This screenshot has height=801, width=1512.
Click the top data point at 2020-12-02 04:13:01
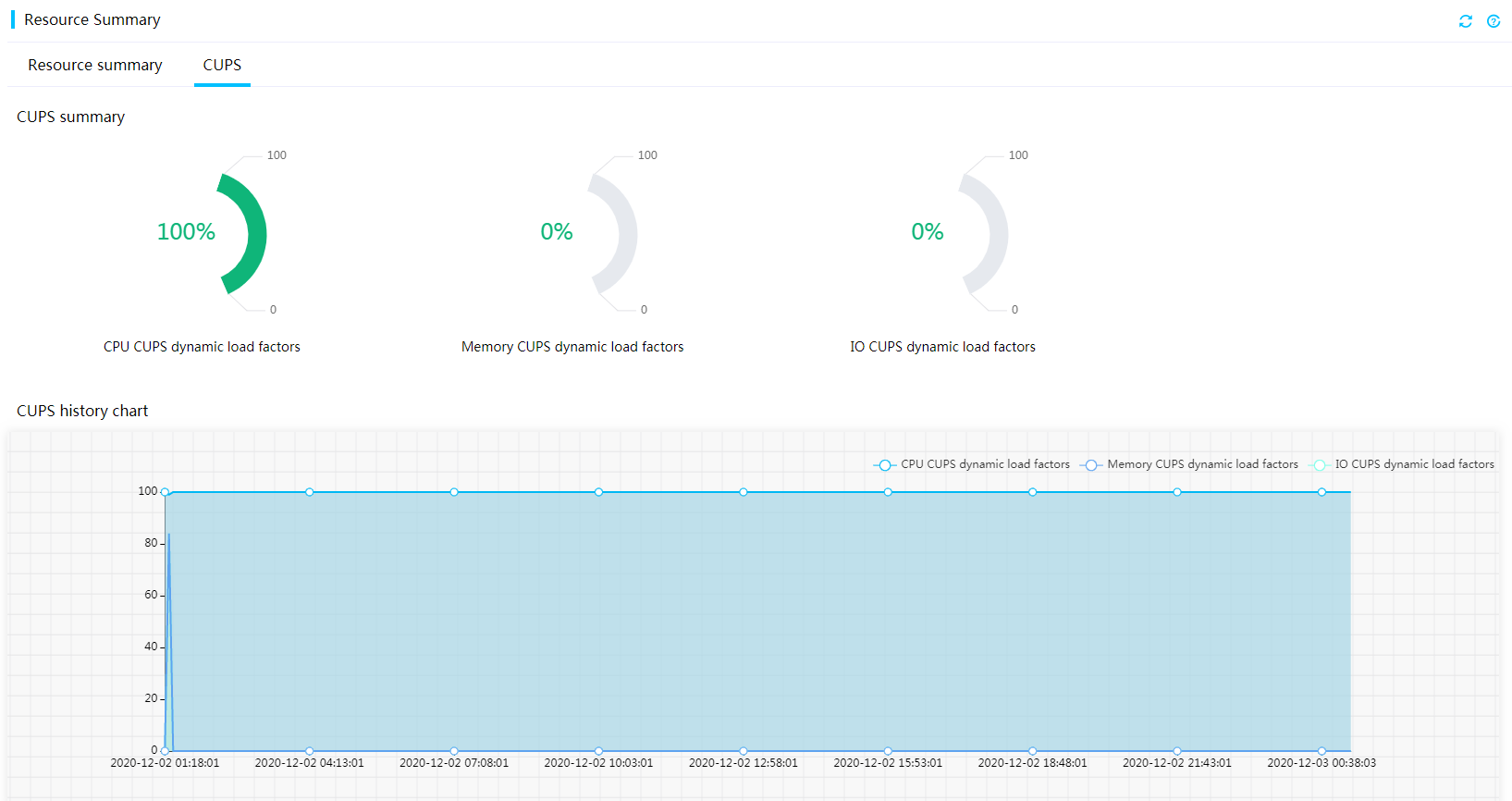[x=310, y=492]
